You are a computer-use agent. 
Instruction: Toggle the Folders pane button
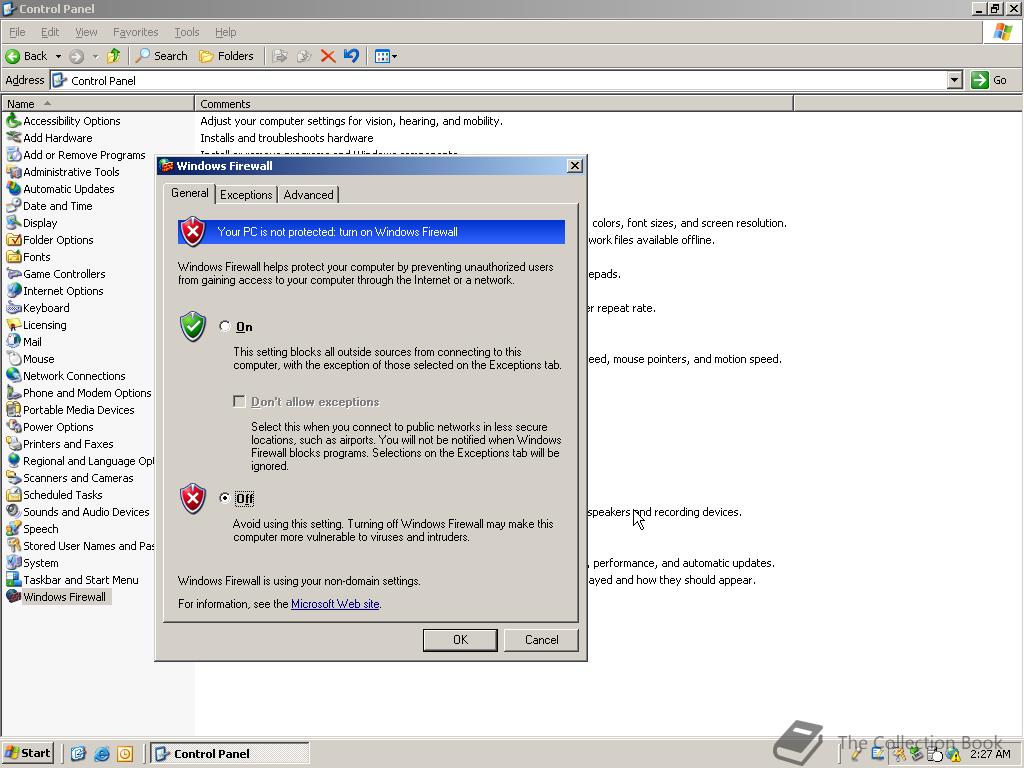227,56
